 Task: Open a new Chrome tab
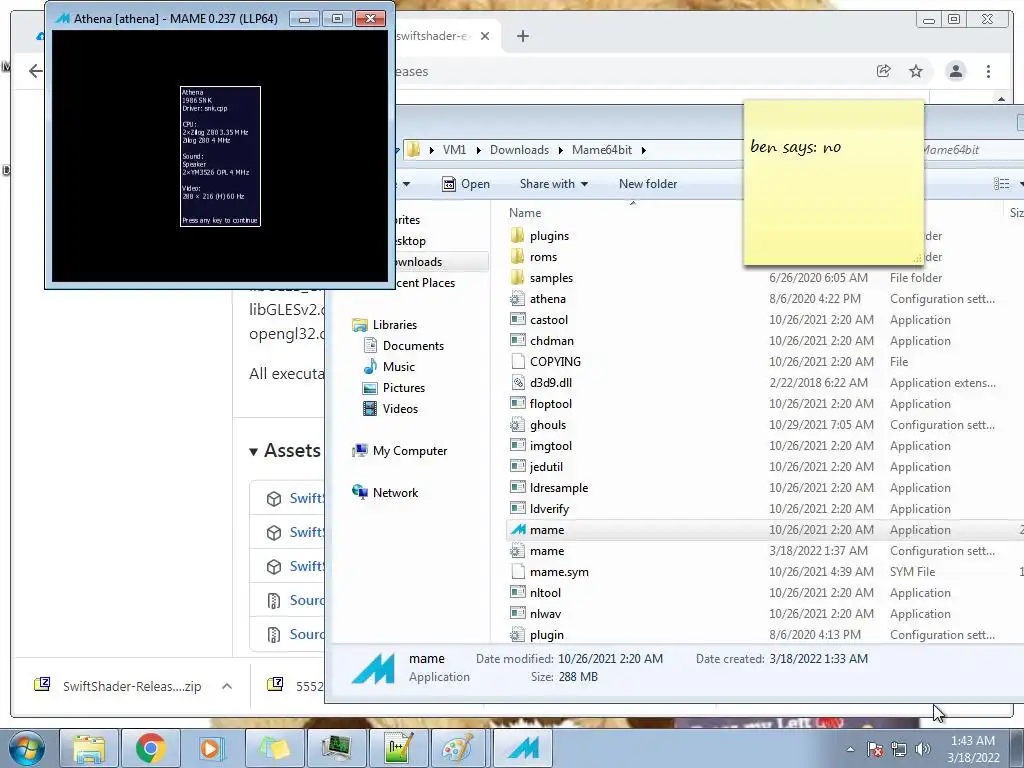(522, 36)
